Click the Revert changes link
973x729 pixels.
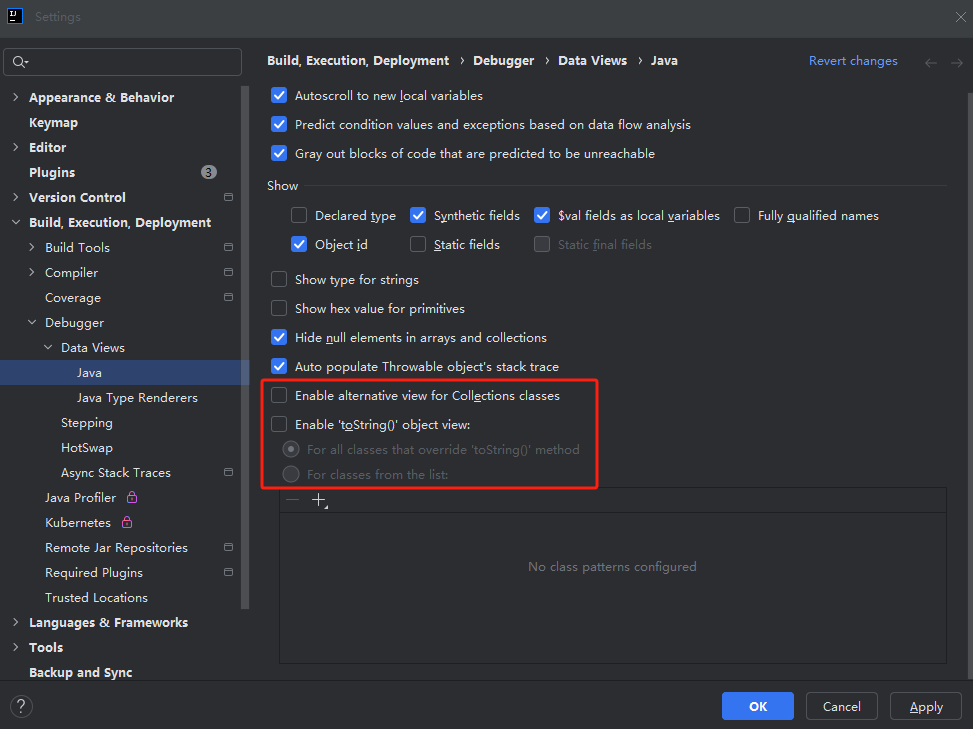(852, 61)
